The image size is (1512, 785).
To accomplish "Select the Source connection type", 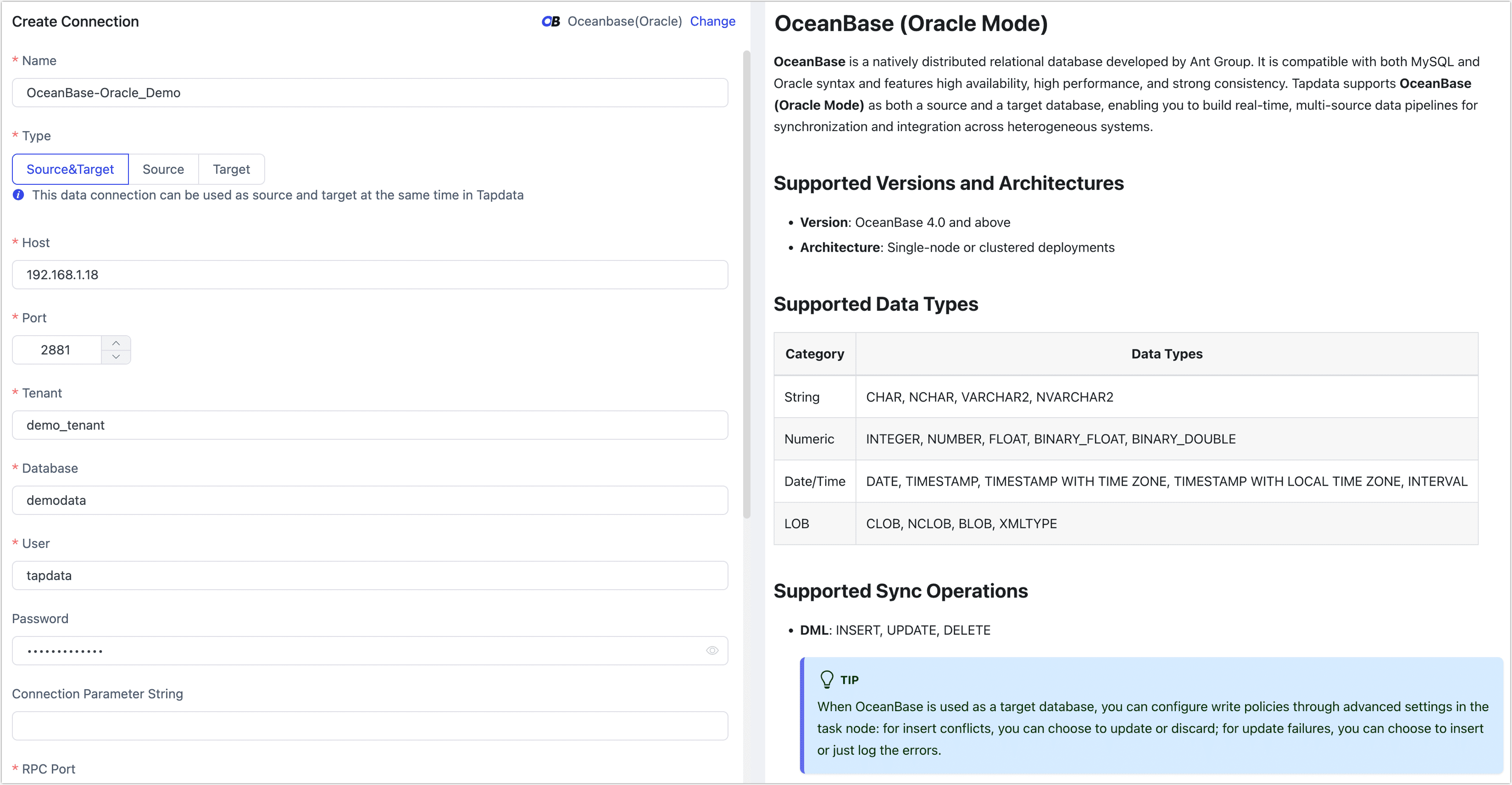I will (x=163, y=169).
